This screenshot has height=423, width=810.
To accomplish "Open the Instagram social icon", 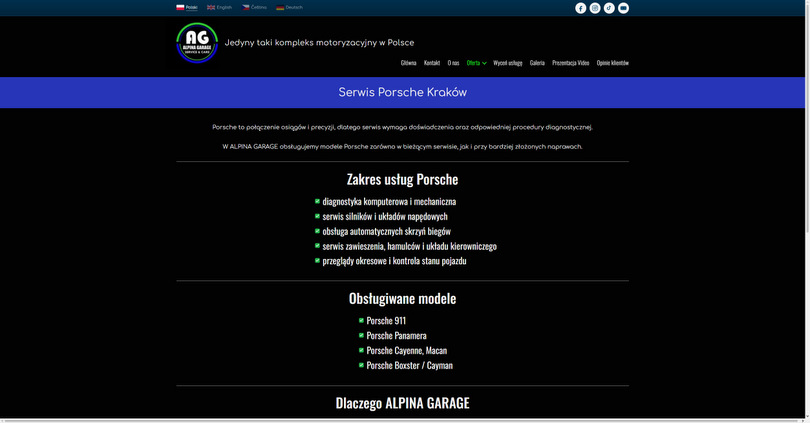I will point(595,8).
